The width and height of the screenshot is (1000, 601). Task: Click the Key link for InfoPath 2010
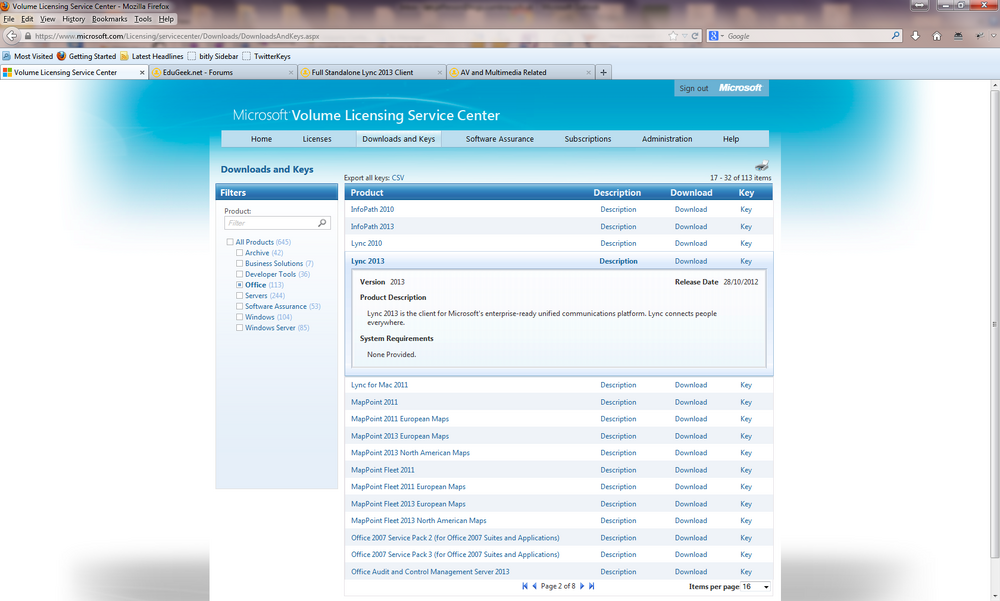click(x=746, y=209)
